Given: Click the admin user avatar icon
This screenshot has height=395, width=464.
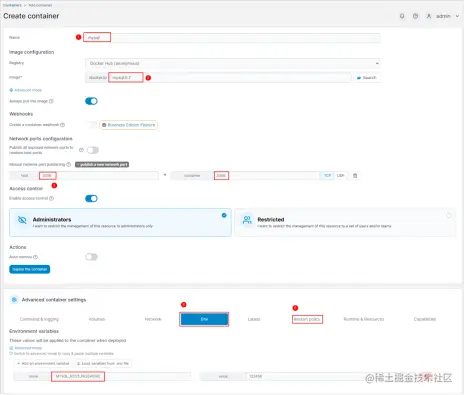Looking at the screenshot, I should pos(429,16).
